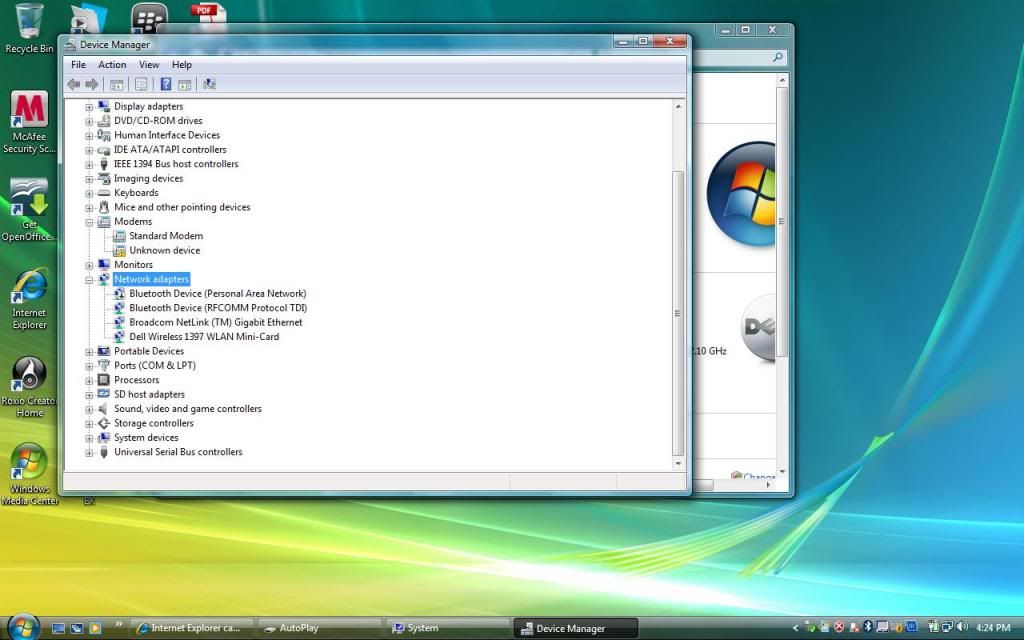Select IDE ATA/ATAPI controllers row
Viewport: 1024px width, 640px height.
[170, 150]
